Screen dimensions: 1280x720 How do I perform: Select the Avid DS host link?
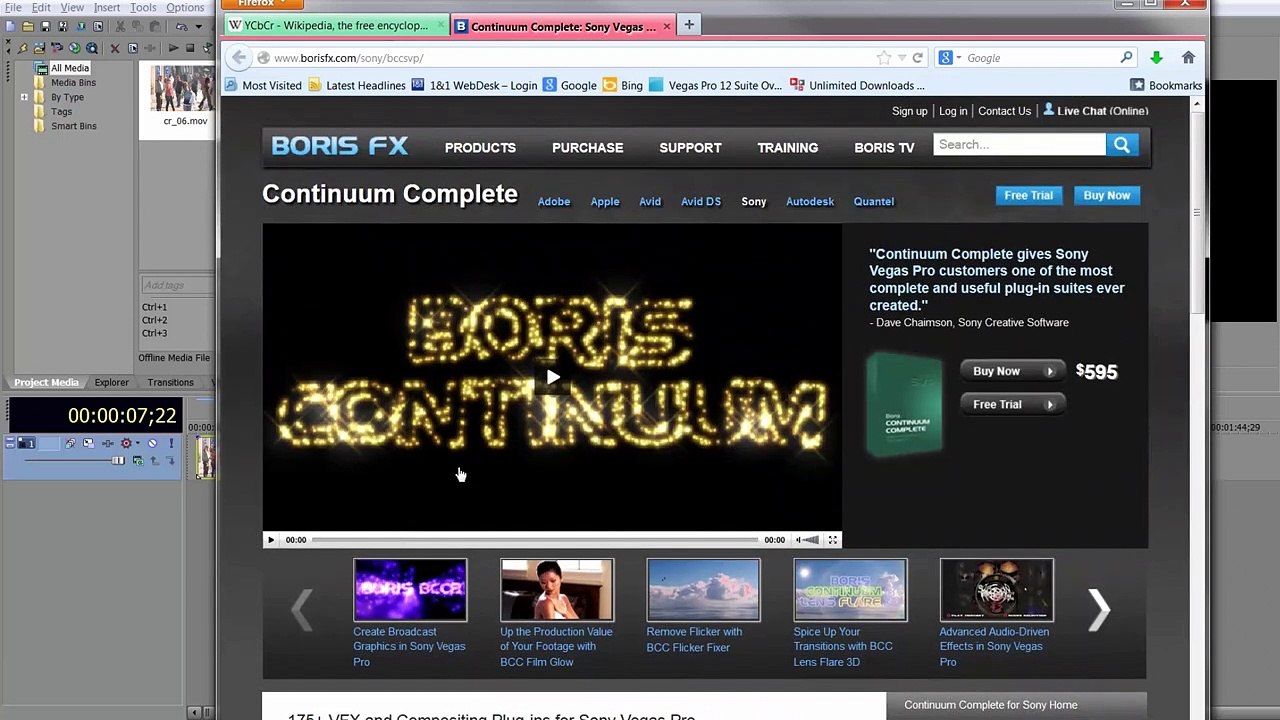[x=701, y=201]
